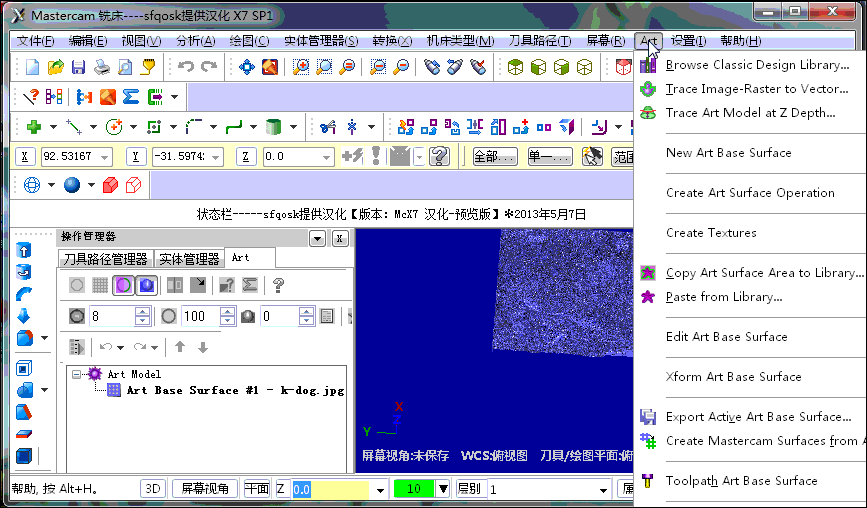Open the level 层别 dropdown in status bar
The height and width of the screenshot is (508, 867).
[603, 490]
